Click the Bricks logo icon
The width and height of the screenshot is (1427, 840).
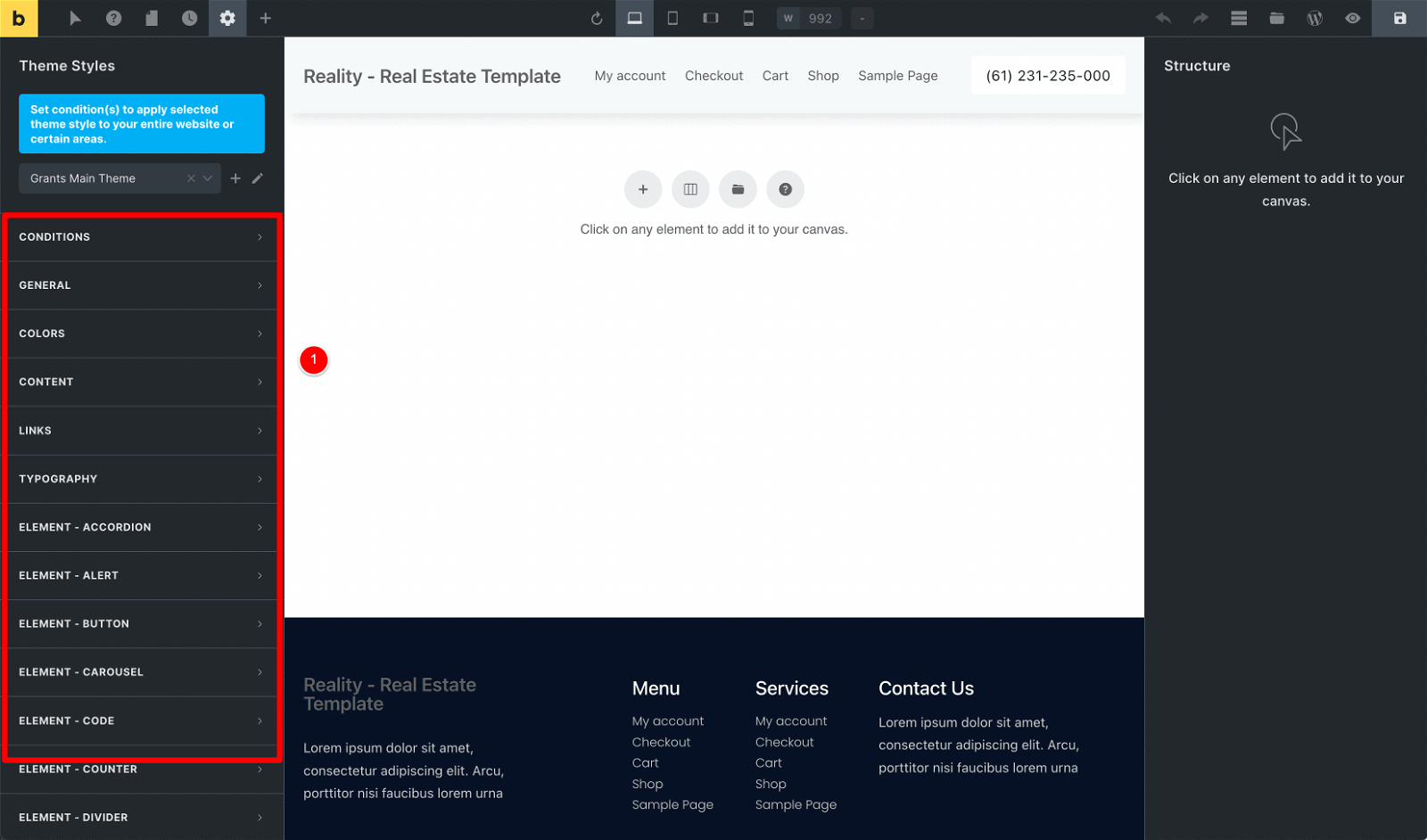coord(19,18)
